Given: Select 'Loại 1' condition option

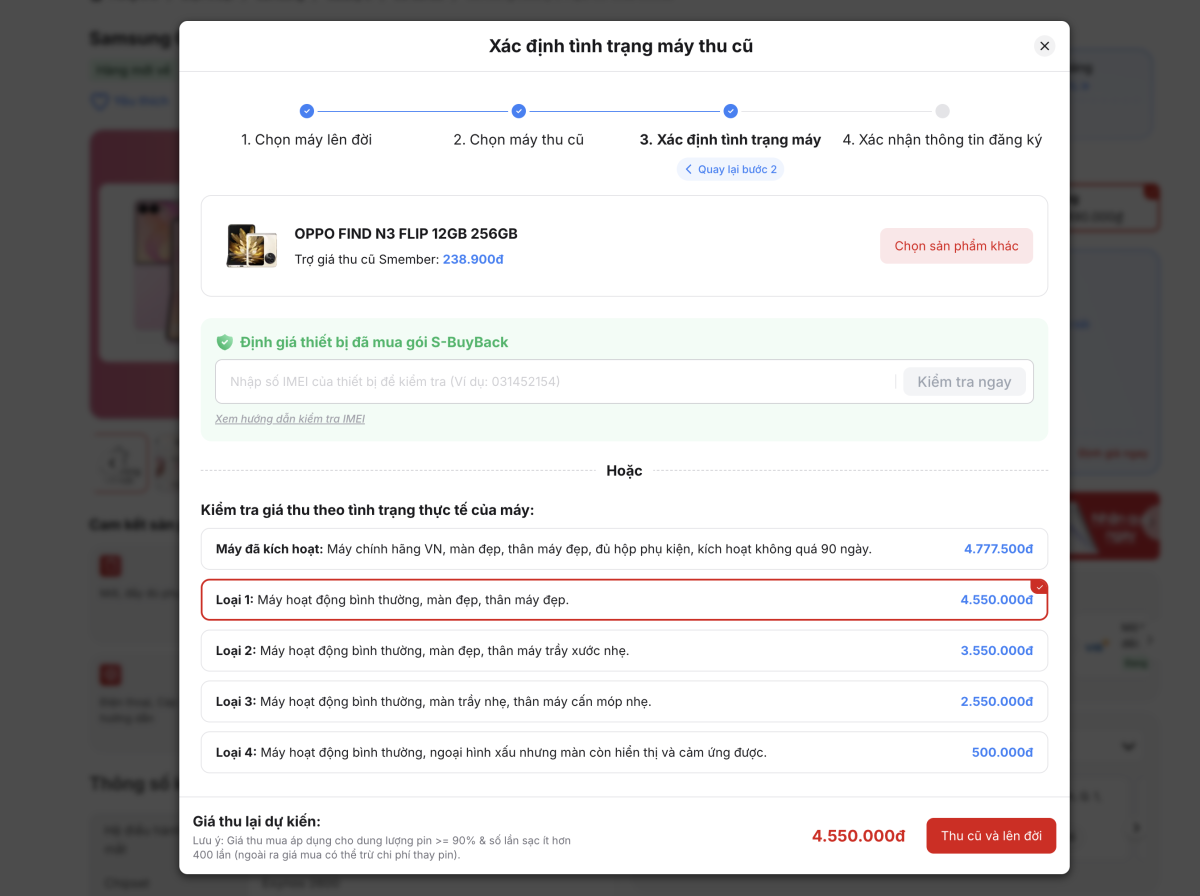Looking at the screenshot, I should click(625, 600).
